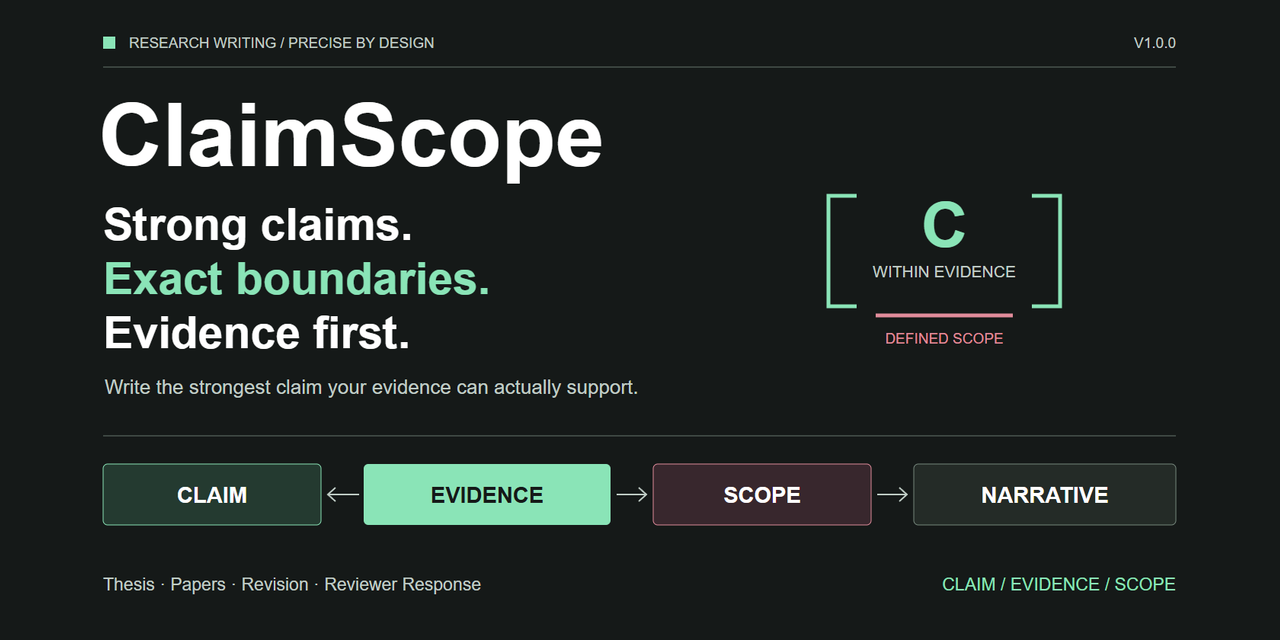Click 'Reviewer Response' in the footer
Screen dimensions: 1280x640
click(x=402, y=584)
